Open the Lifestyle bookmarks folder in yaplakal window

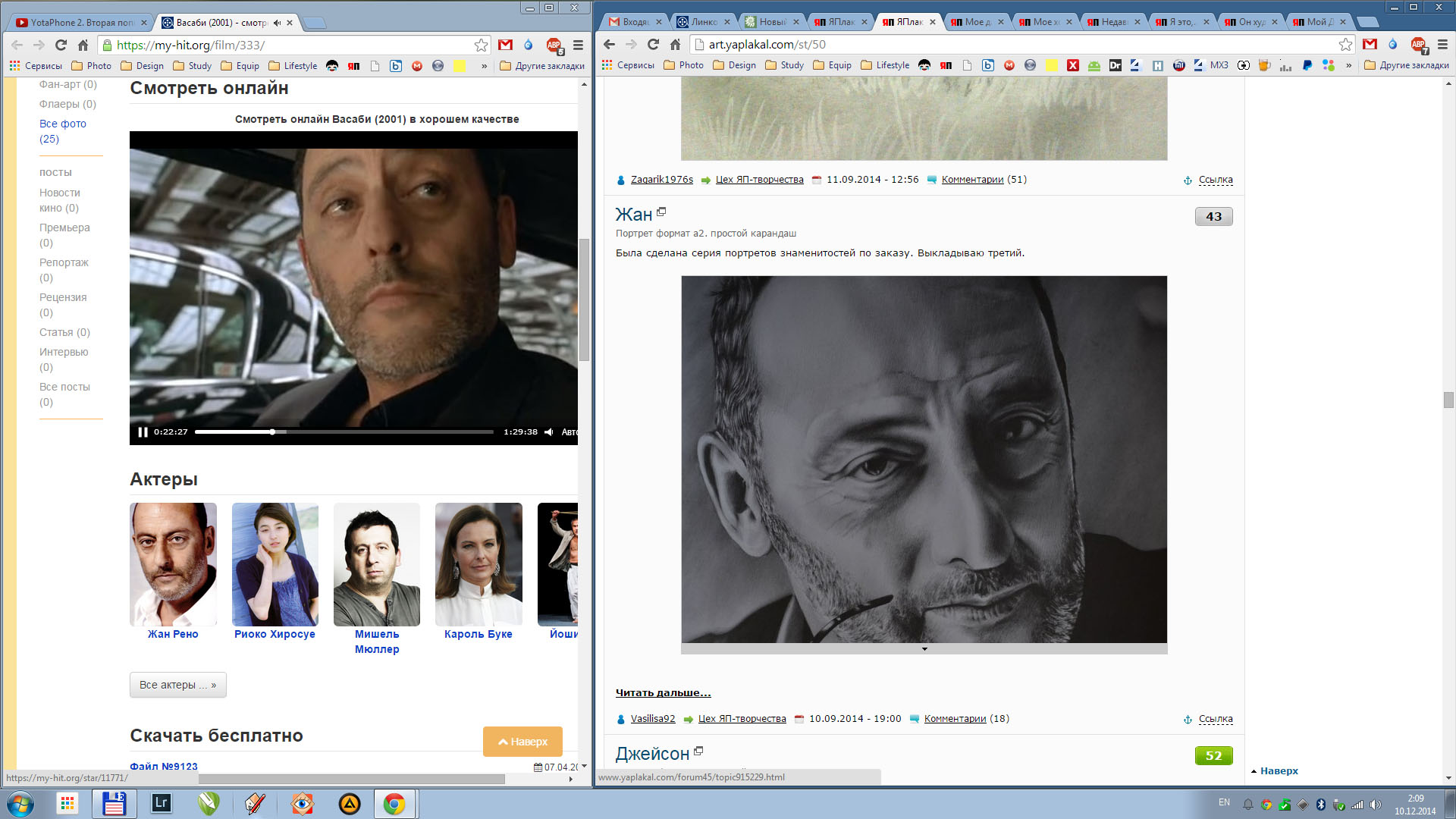885,65
